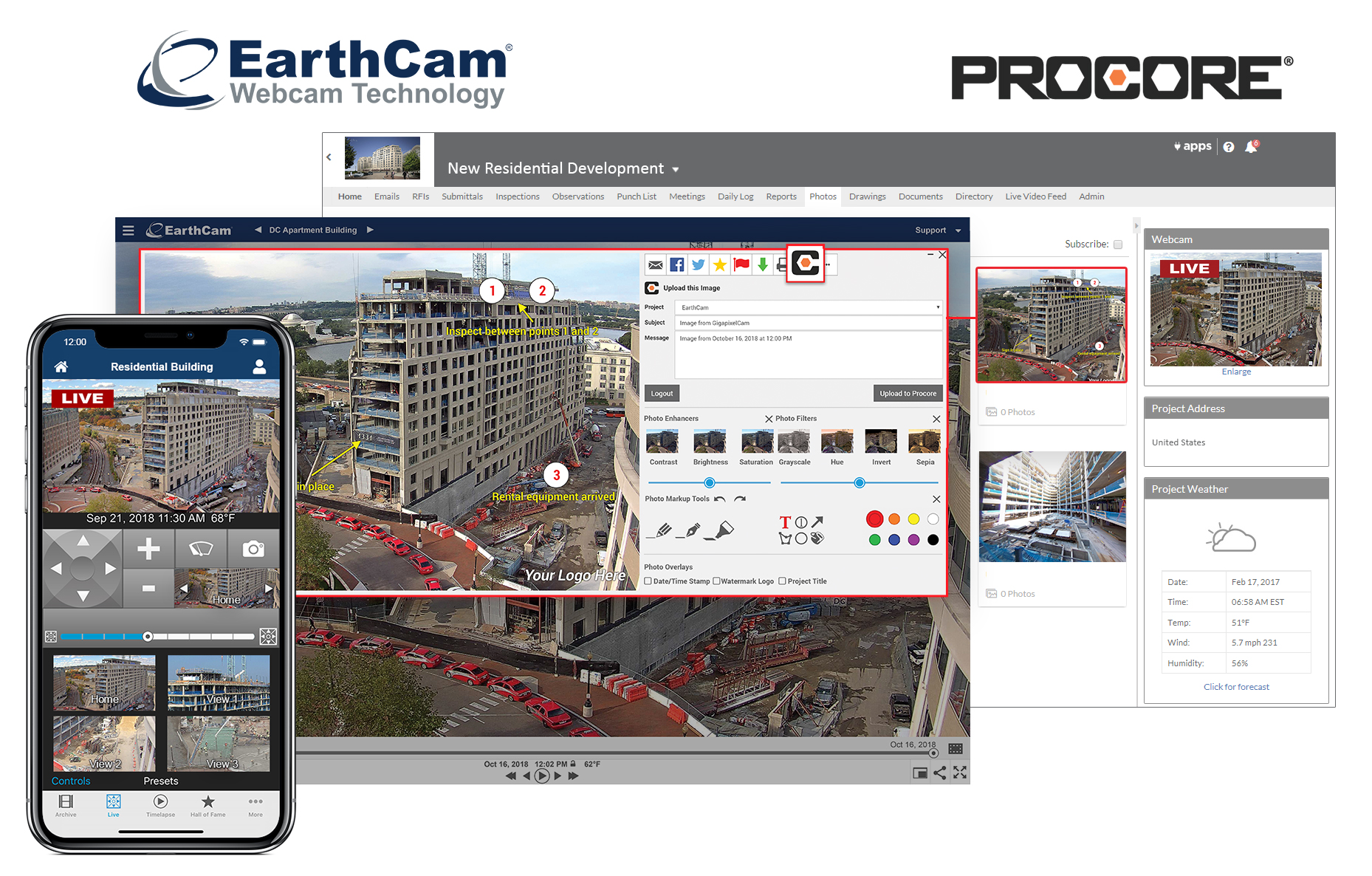Open Procore notifications bell

pyautogui.click(x=1252, y=146)
